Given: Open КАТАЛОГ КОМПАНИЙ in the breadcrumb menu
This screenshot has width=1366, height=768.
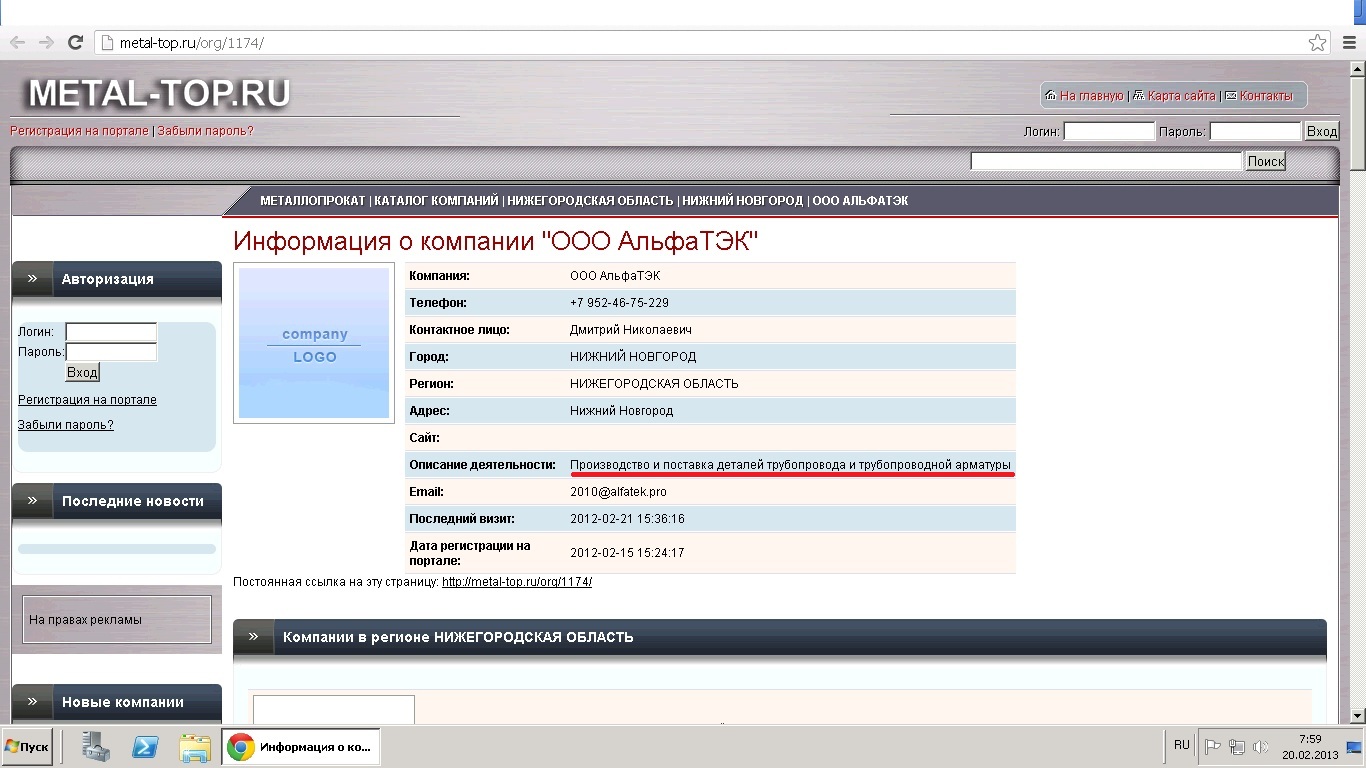Looking at the screenshot, I should coord(436,201).
